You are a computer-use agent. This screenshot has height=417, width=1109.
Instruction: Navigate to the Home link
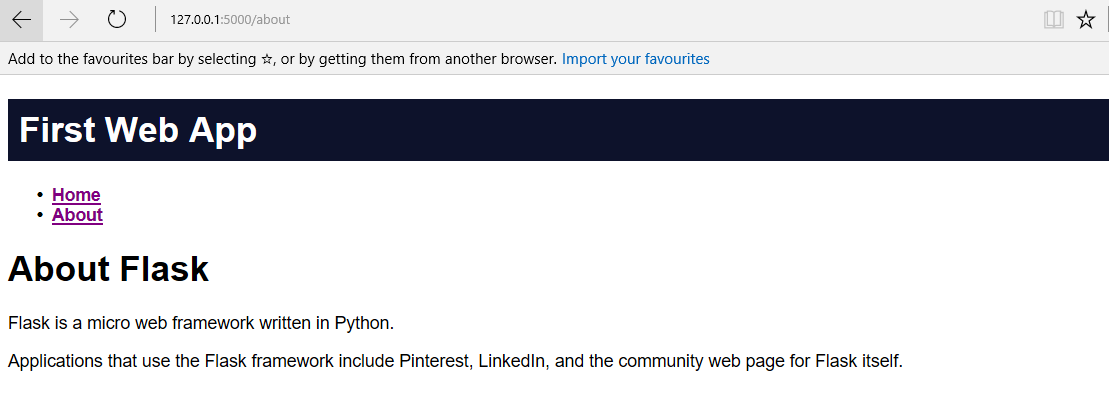click(x=76, y=195)
